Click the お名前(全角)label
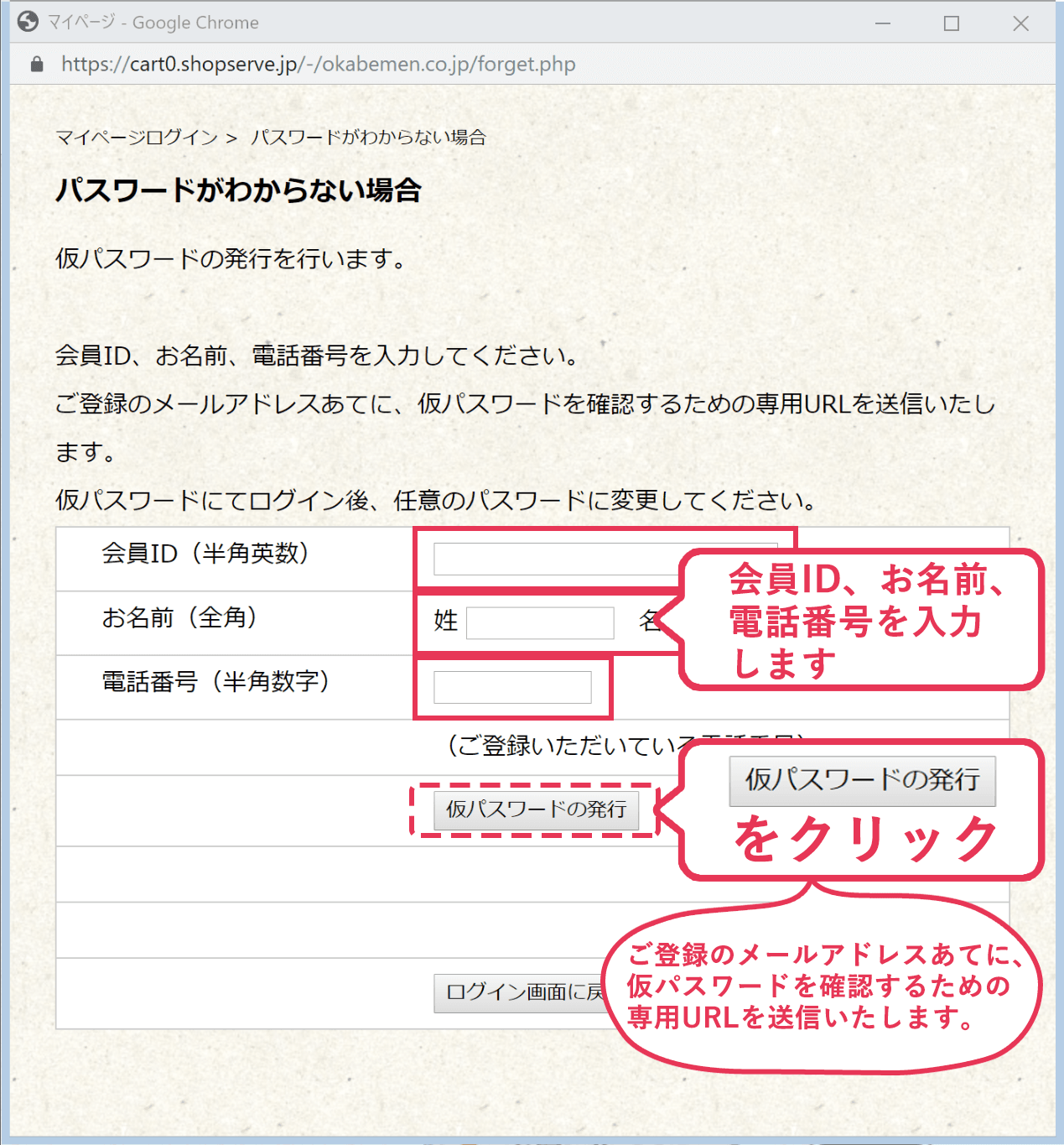1064x1145 pixels. click(x=179, y=618)
